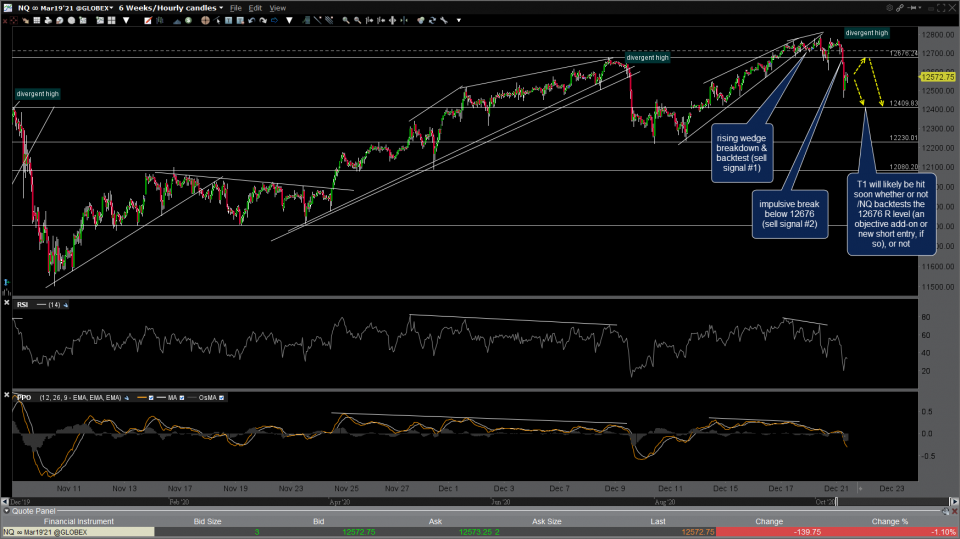This screenshot has height=539, width=960.
Task: Click the chart application icon at top-left
Action: point(7,7)
